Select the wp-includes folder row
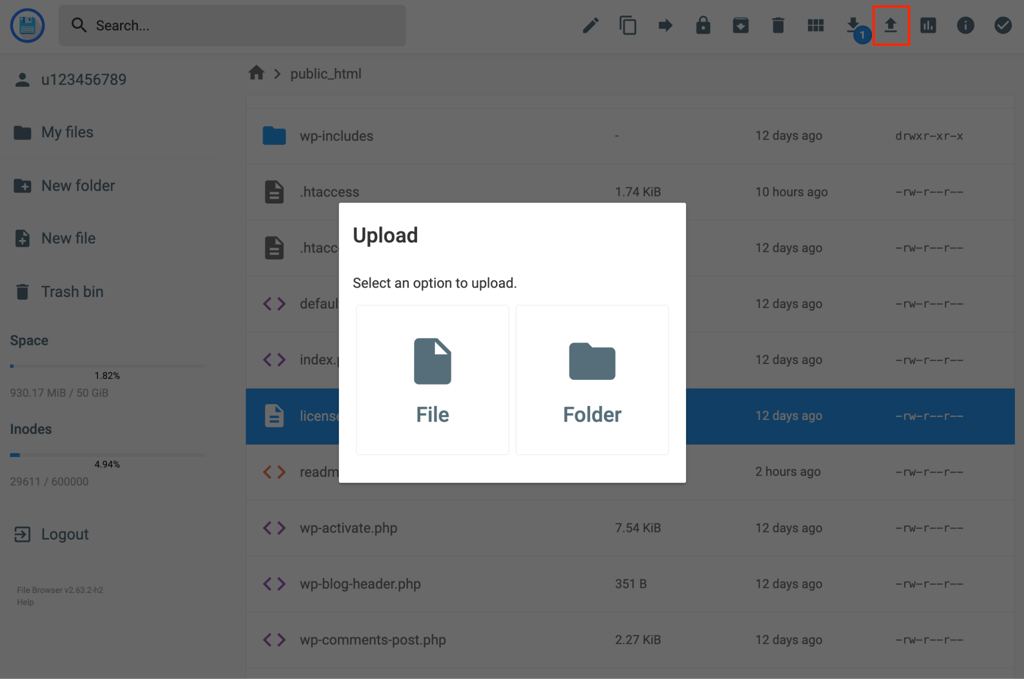Viewport: 1024px width, 679px height. point(630,136)
